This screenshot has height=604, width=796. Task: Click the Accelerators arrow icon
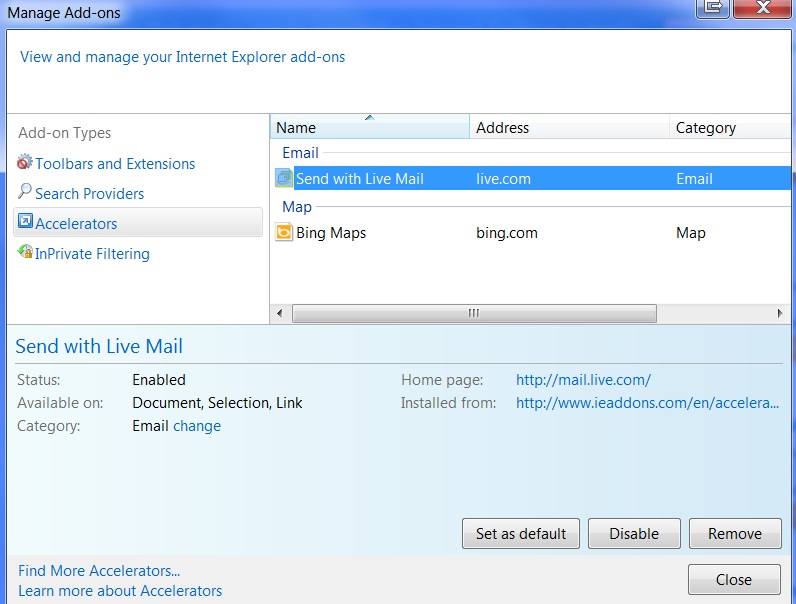coord(25,221)
